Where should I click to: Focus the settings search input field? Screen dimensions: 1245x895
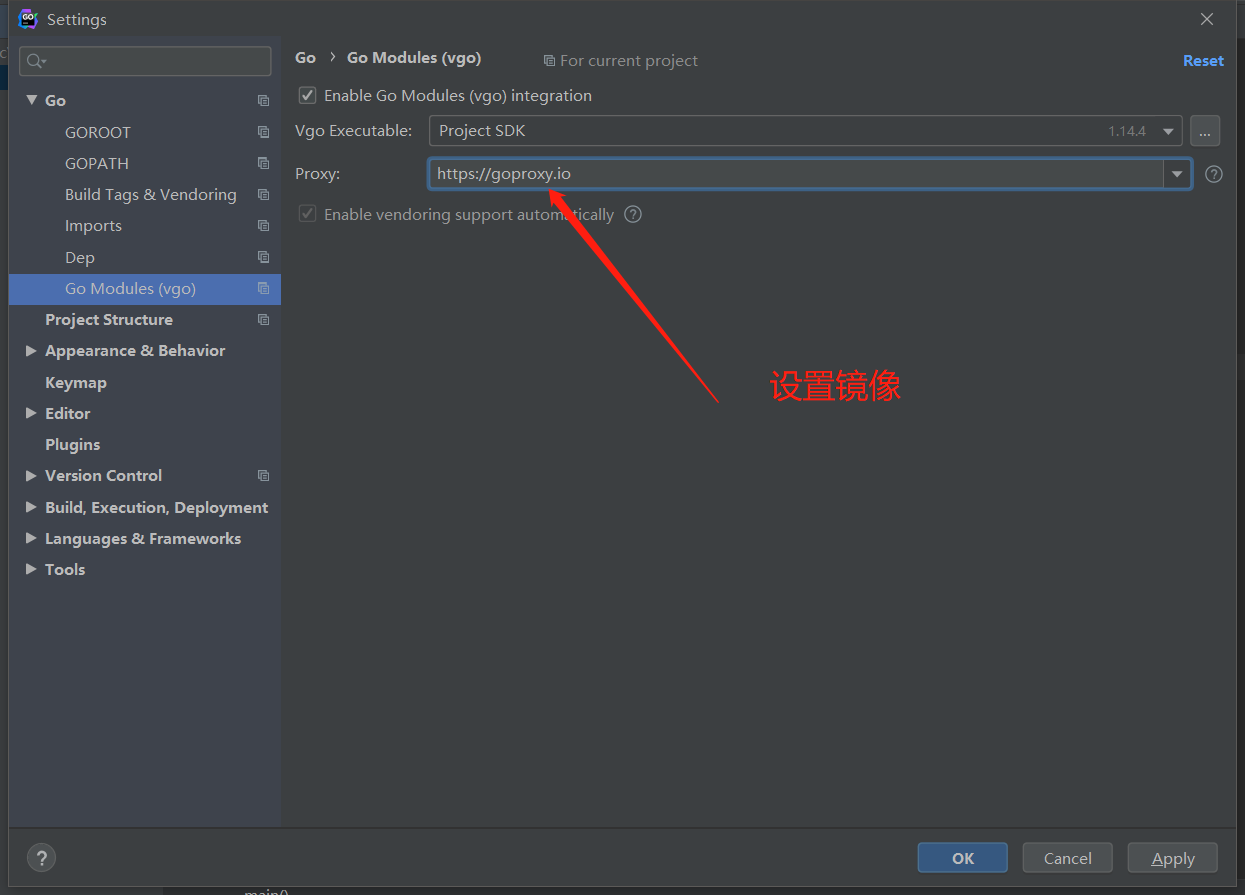pos(145,61)
